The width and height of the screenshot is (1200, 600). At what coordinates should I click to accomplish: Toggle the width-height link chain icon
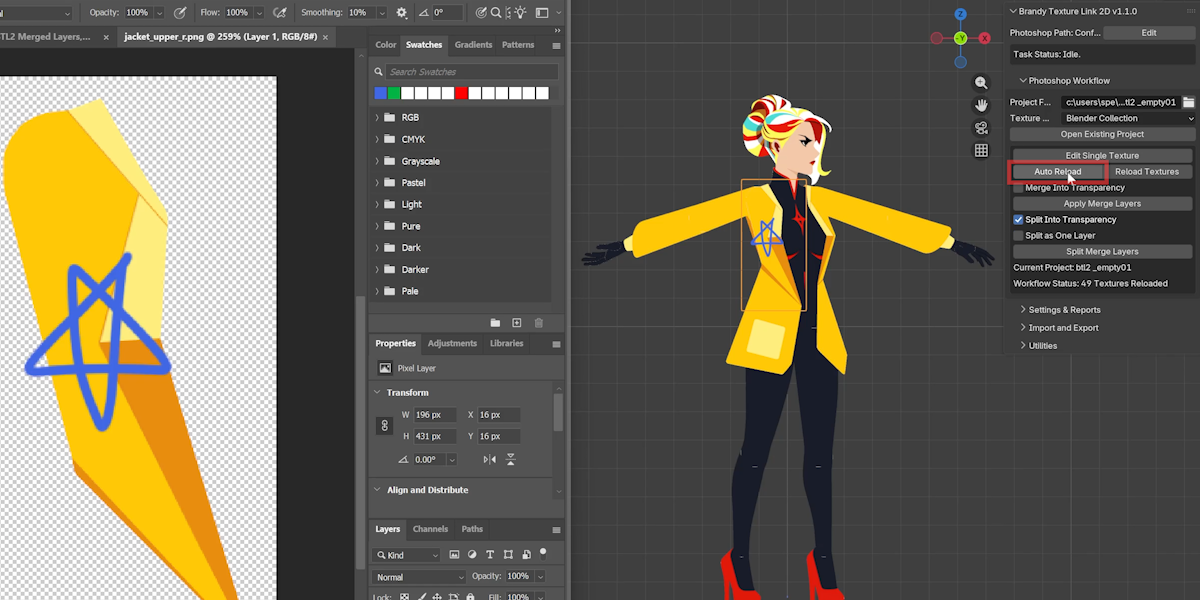[x=384, y=425]
